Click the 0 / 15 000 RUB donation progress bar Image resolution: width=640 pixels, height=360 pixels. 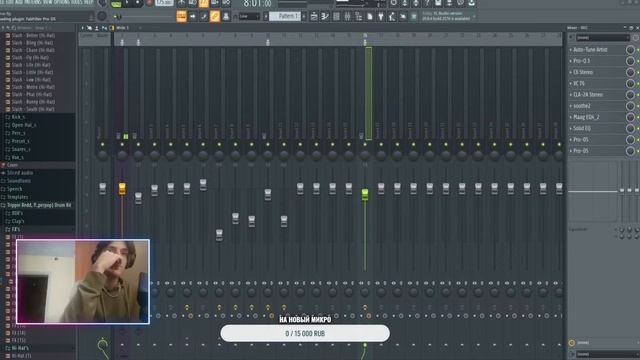tap(305, 333)
